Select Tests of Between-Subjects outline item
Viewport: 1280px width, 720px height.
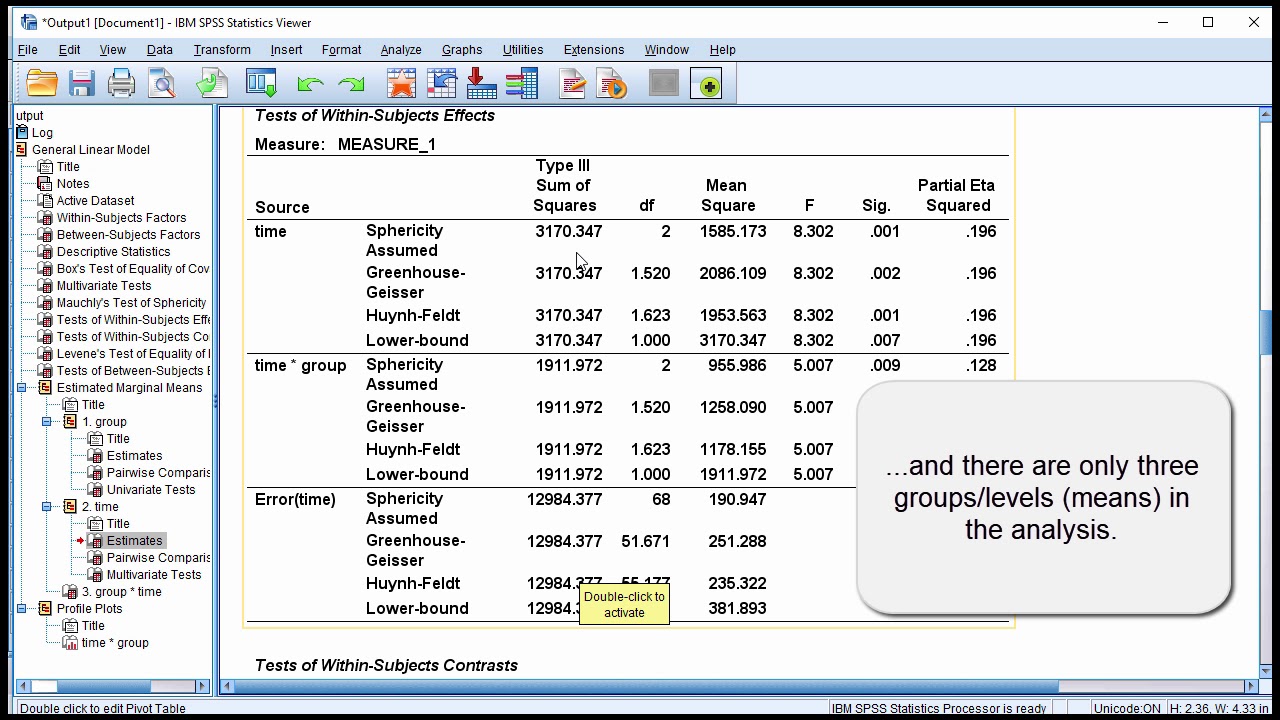pyautogui.click(x=133, y=370)
